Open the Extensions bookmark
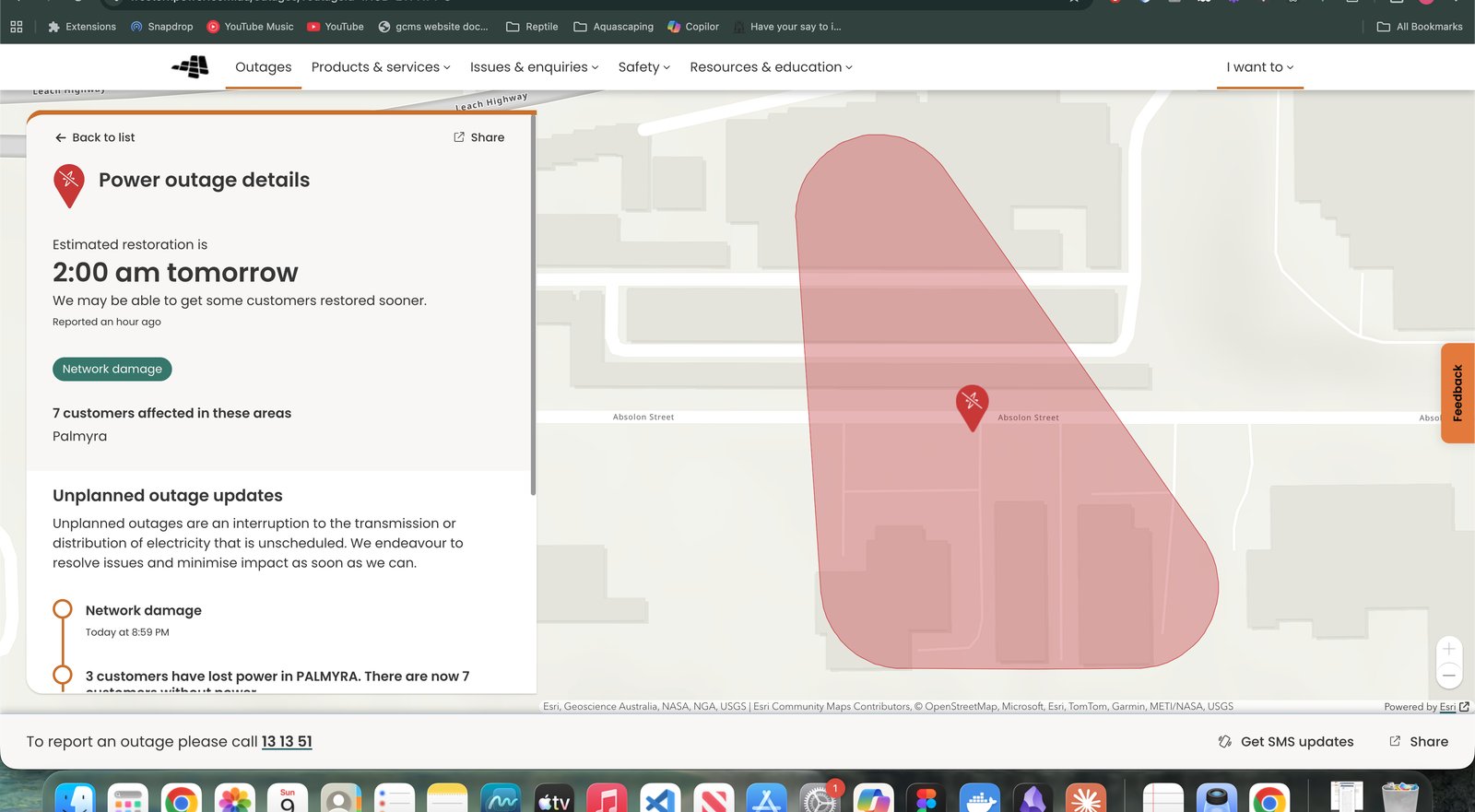Screen dimensions: 1475x812 (x=82, y=27)
